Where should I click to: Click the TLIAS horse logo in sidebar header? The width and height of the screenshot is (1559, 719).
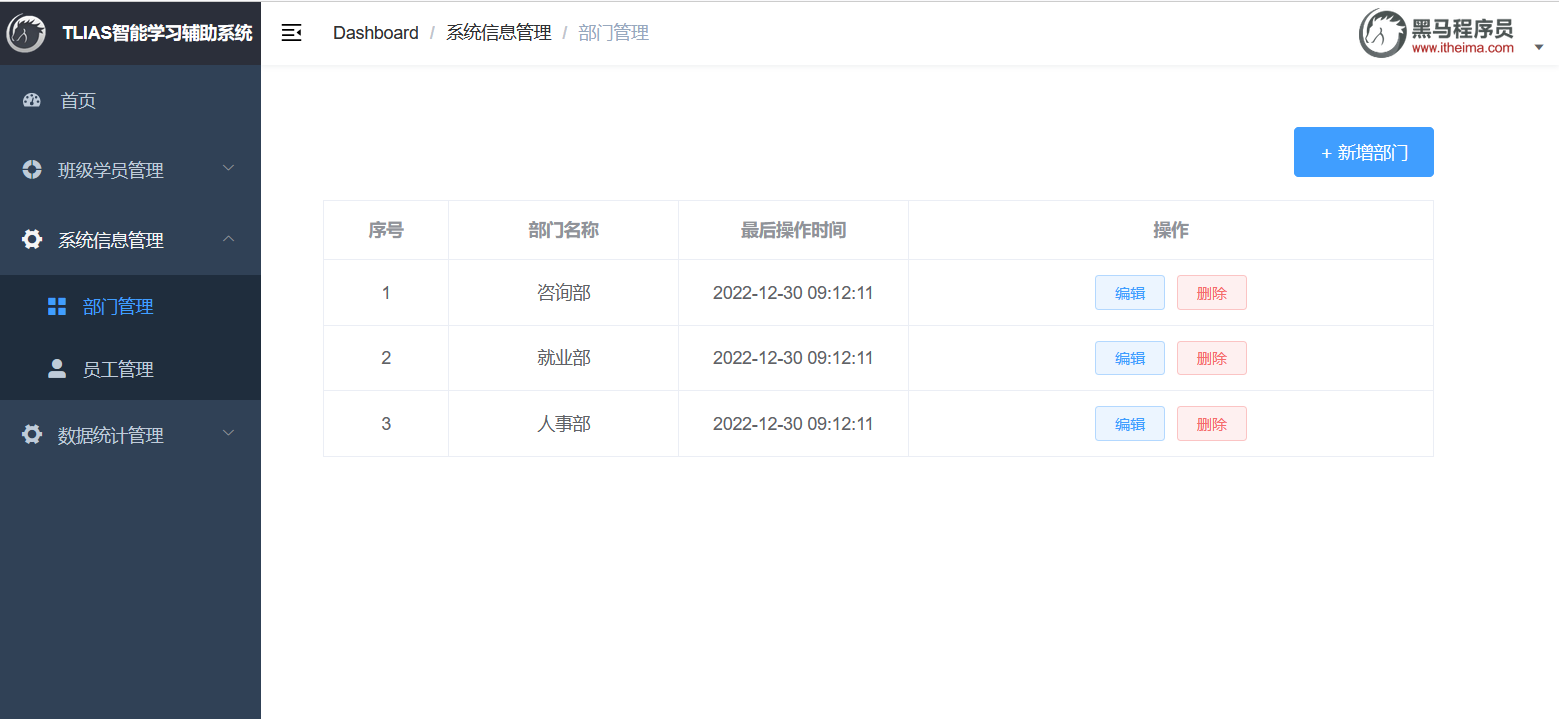[x=26, y=33]
